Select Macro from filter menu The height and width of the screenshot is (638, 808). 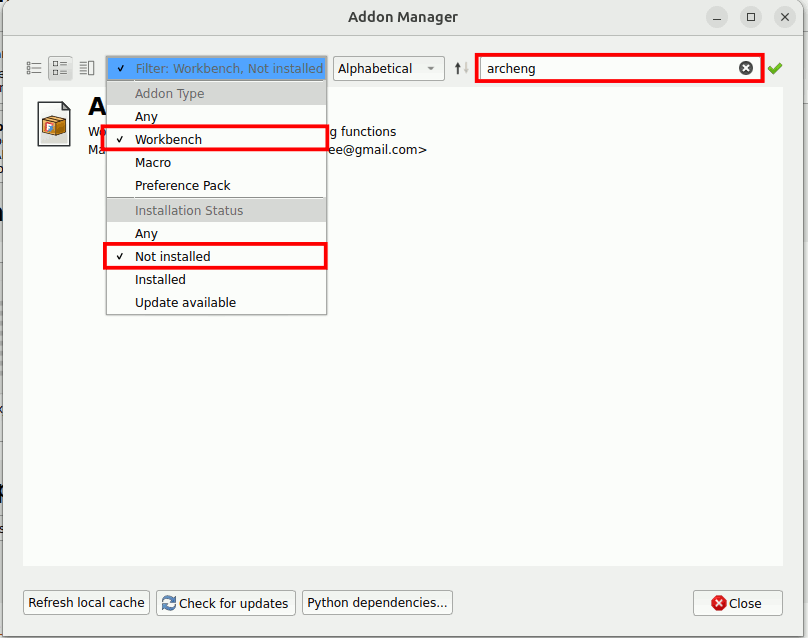[x=153, y=162]
